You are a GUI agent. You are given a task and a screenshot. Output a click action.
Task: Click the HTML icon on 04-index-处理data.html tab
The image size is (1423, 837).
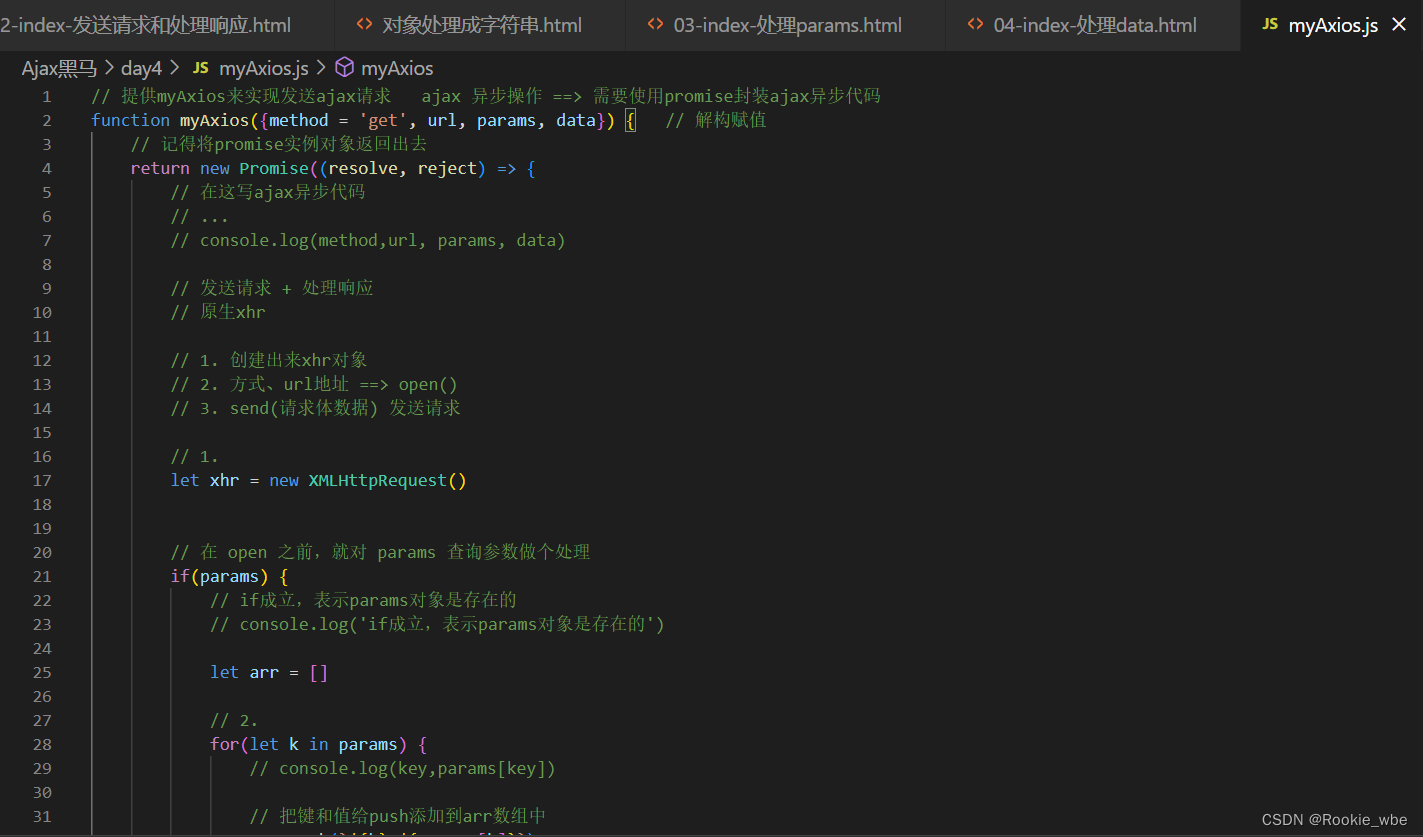[976, 25]
